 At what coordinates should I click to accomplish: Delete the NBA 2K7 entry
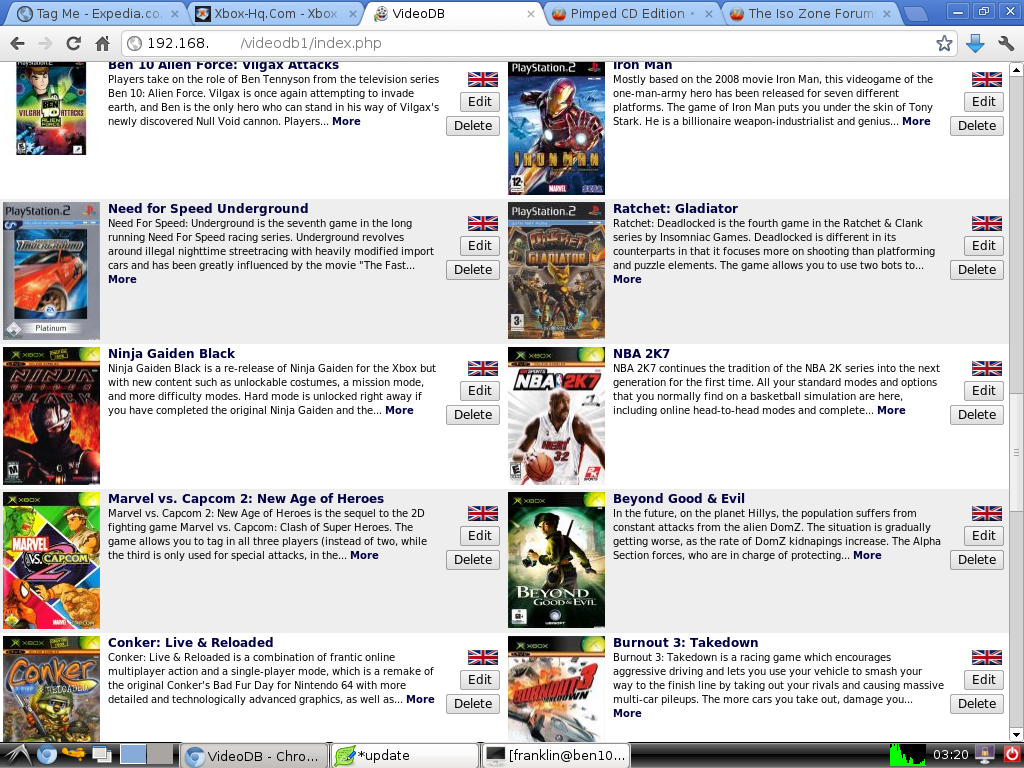pos(977,415)
